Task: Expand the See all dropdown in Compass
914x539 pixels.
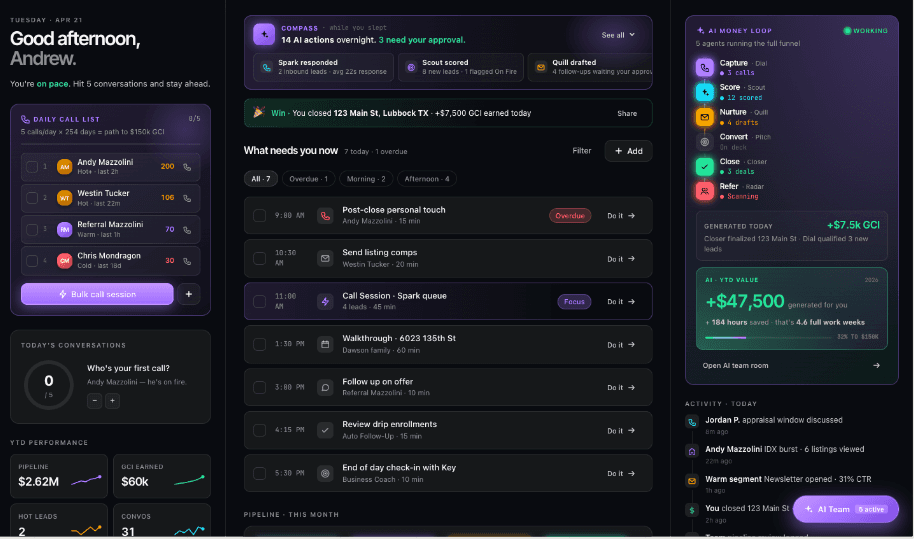Action: 618,35
